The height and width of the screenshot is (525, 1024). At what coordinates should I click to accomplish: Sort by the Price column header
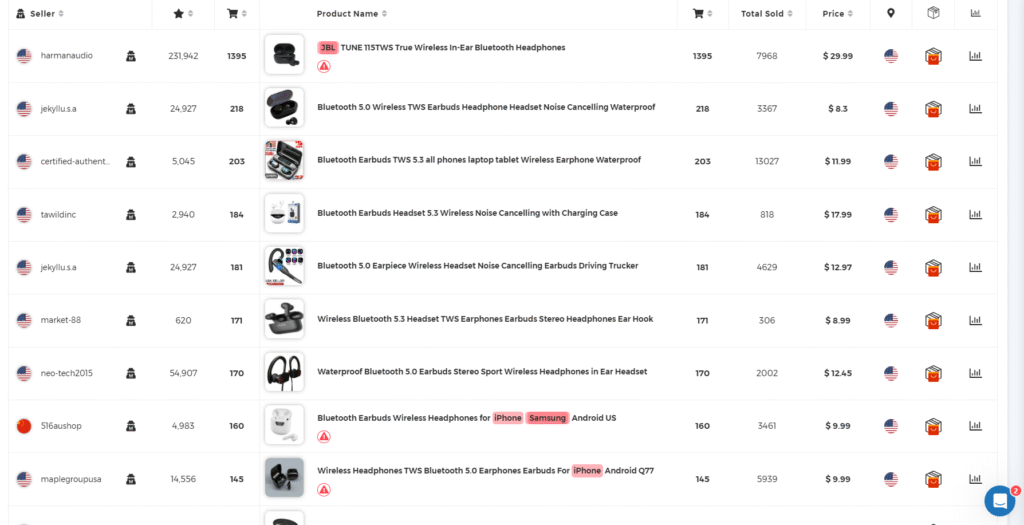pyautogui.click(x=837, y=14)
